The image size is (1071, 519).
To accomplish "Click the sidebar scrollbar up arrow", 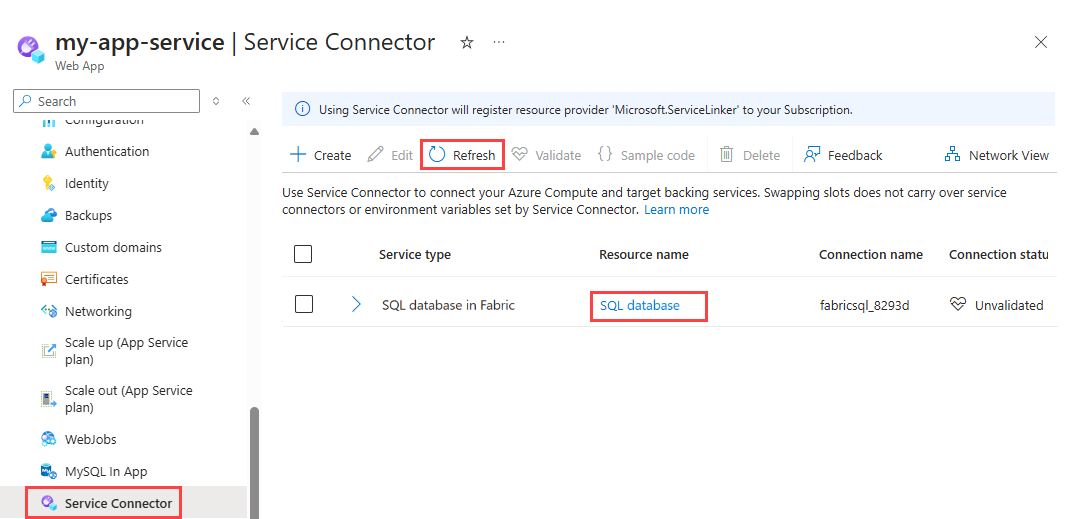I will click(255, 132).
